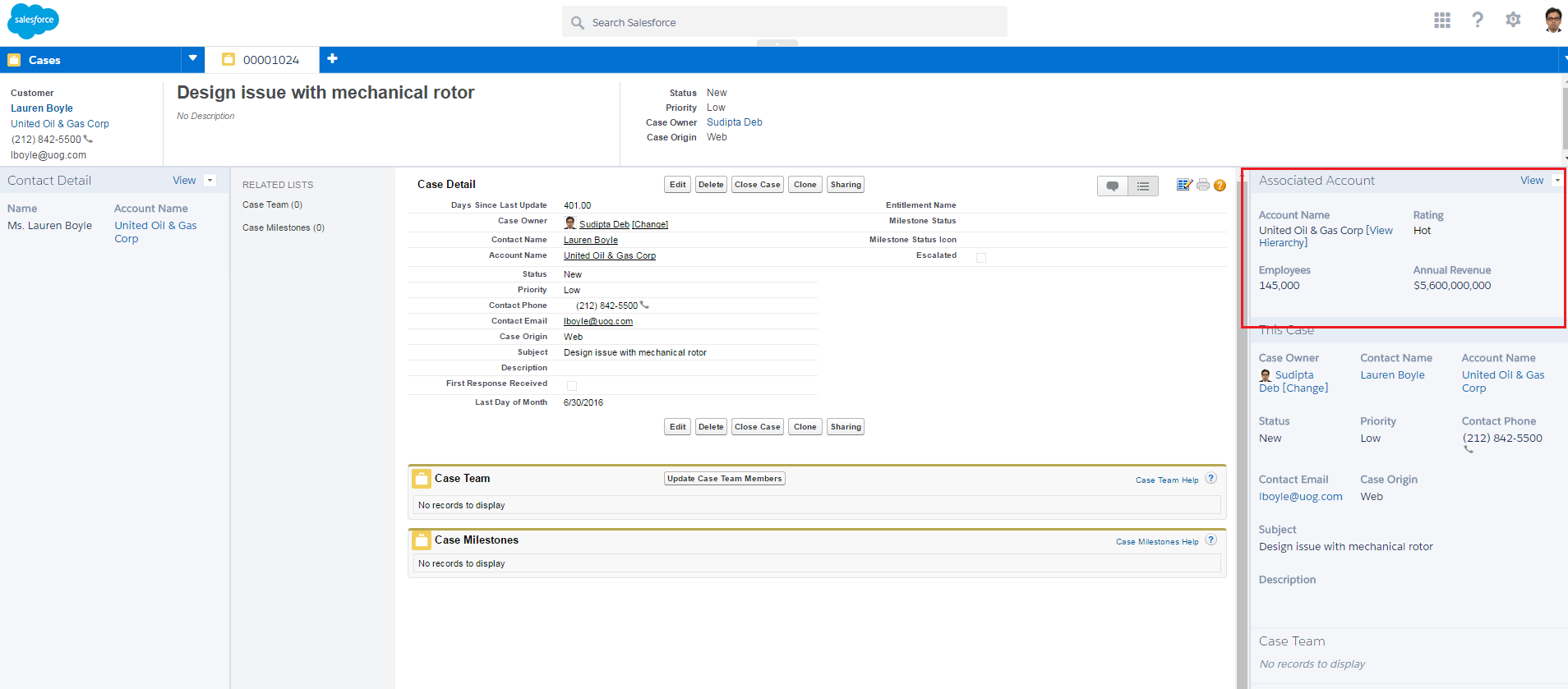Open the Cases navigation dropdown arrow
The width and height of the screenshot is (1568, 689).
(x=192, y=58)
